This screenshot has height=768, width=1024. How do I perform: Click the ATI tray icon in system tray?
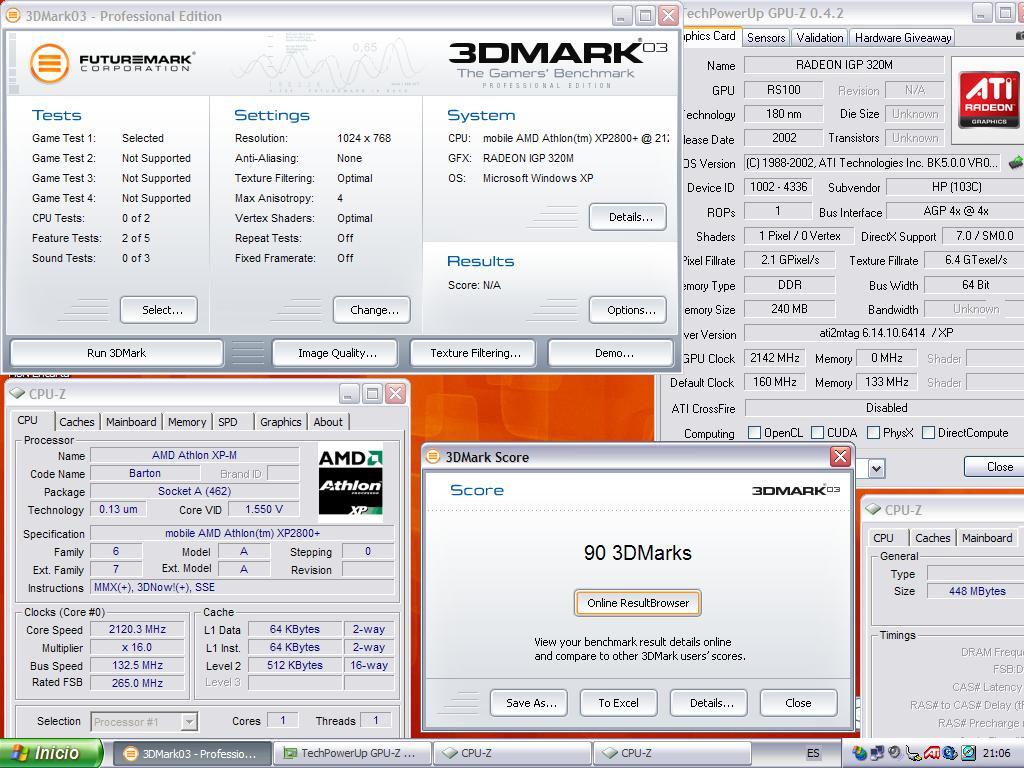[x=932, y=753]
